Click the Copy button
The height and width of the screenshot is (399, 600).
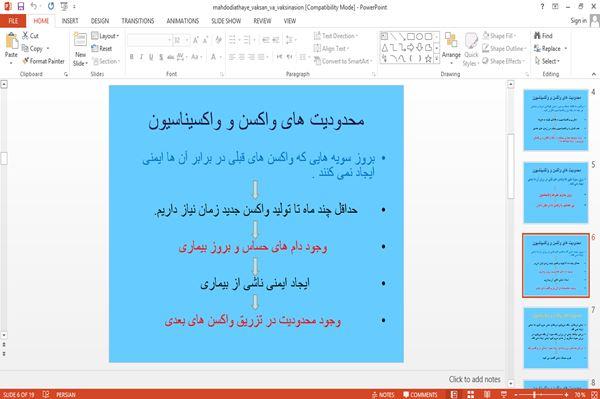click(32, 49)
